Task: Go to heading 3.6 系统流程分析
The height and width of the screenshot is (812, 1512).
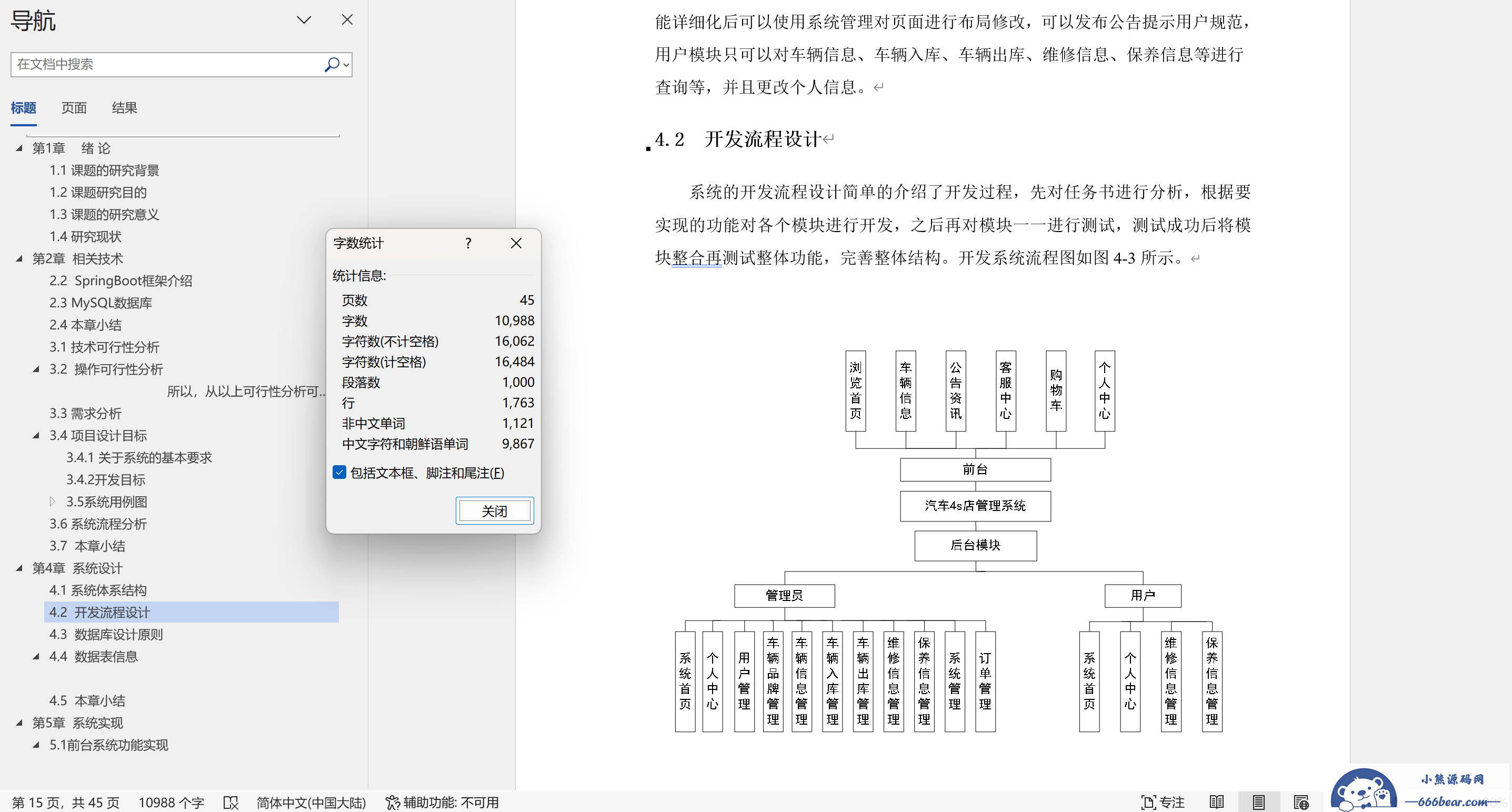Action: point(97,524)
